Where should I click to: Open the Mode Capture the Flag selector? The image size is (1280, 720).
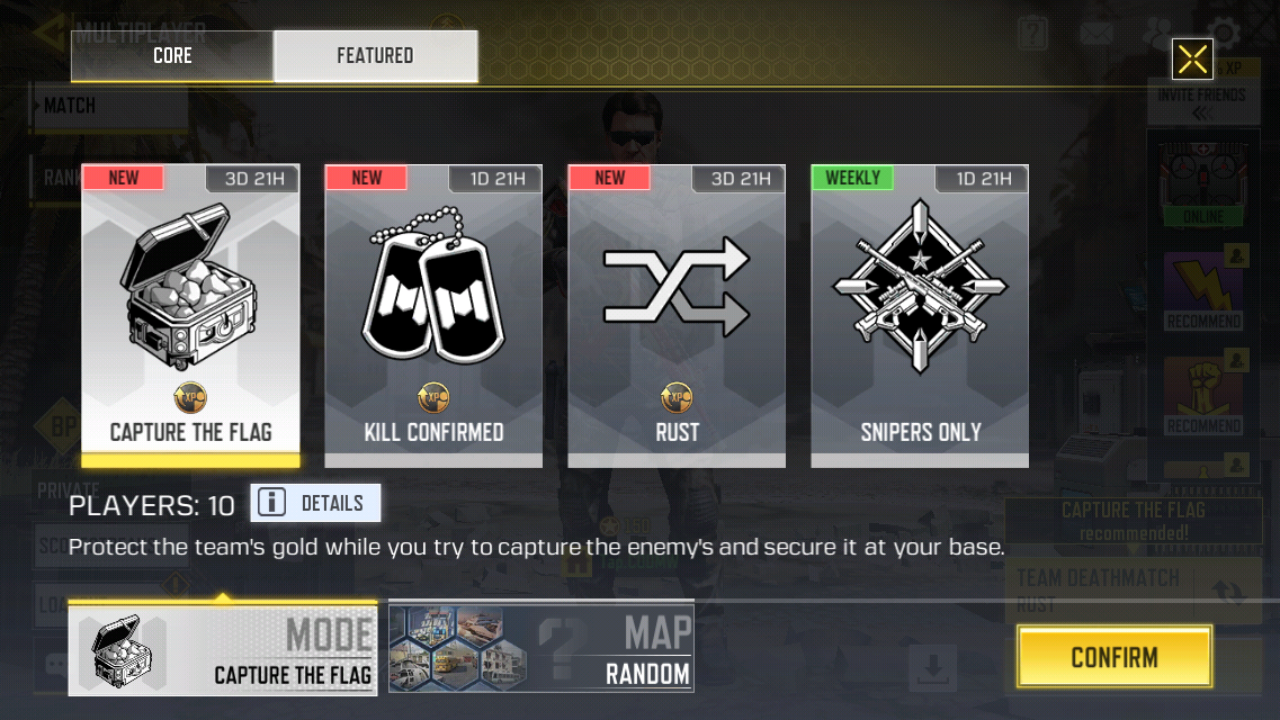point(222,649)
